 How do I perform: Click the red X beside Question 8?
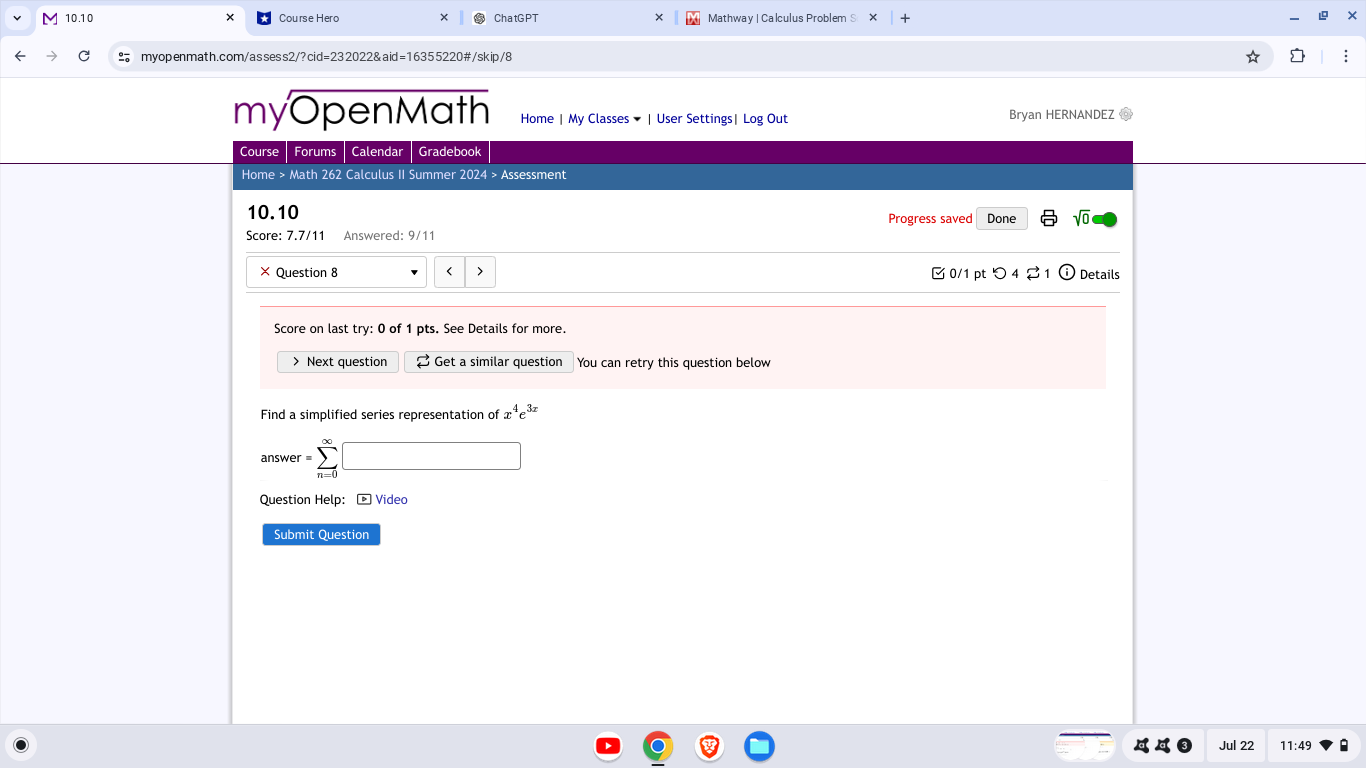click(x=265, y=271)
